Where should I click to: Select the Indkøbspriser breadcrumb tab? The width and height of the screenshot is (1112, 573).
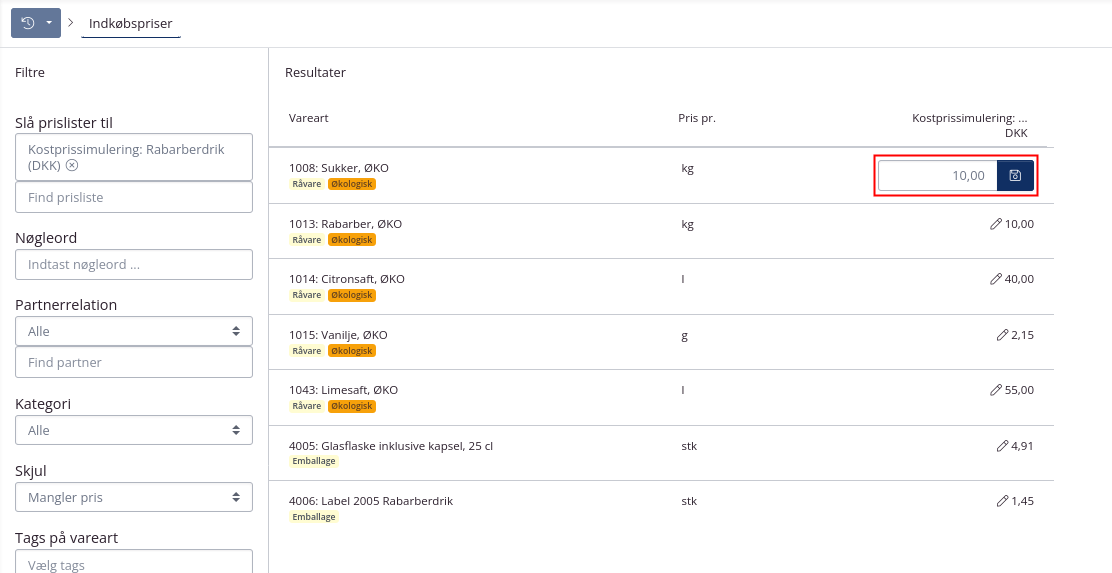[x=131, y=22]
